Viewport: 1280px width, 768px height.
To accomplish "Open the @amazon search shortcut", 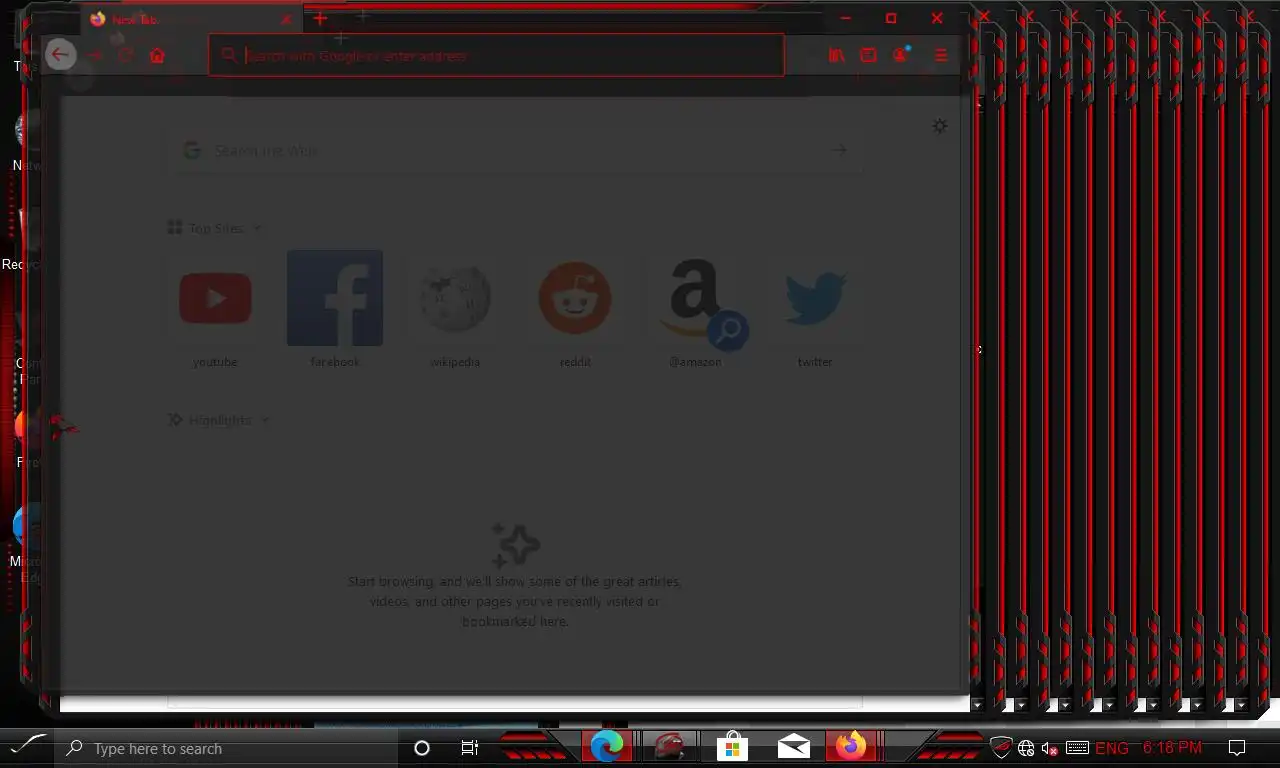I will click(x=695, y=309).
